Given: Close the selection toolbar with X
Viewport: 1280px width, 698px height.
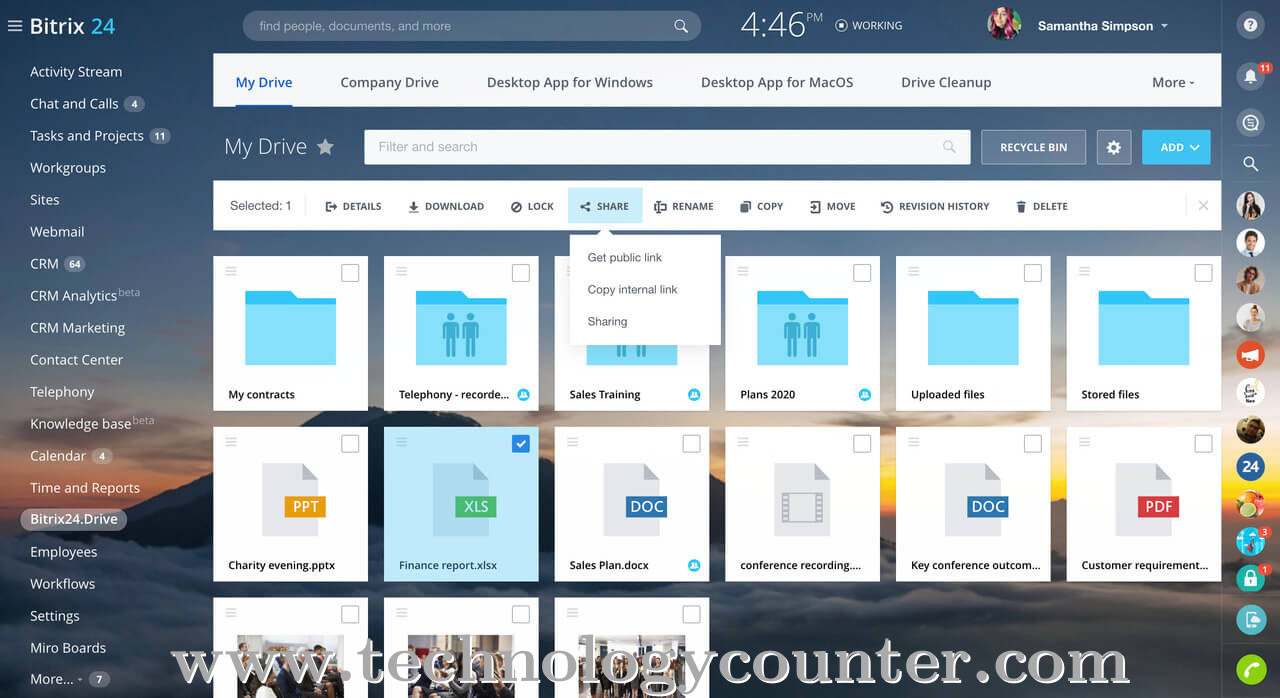Looking at the screenshot, I should [x=1203, y=206].
